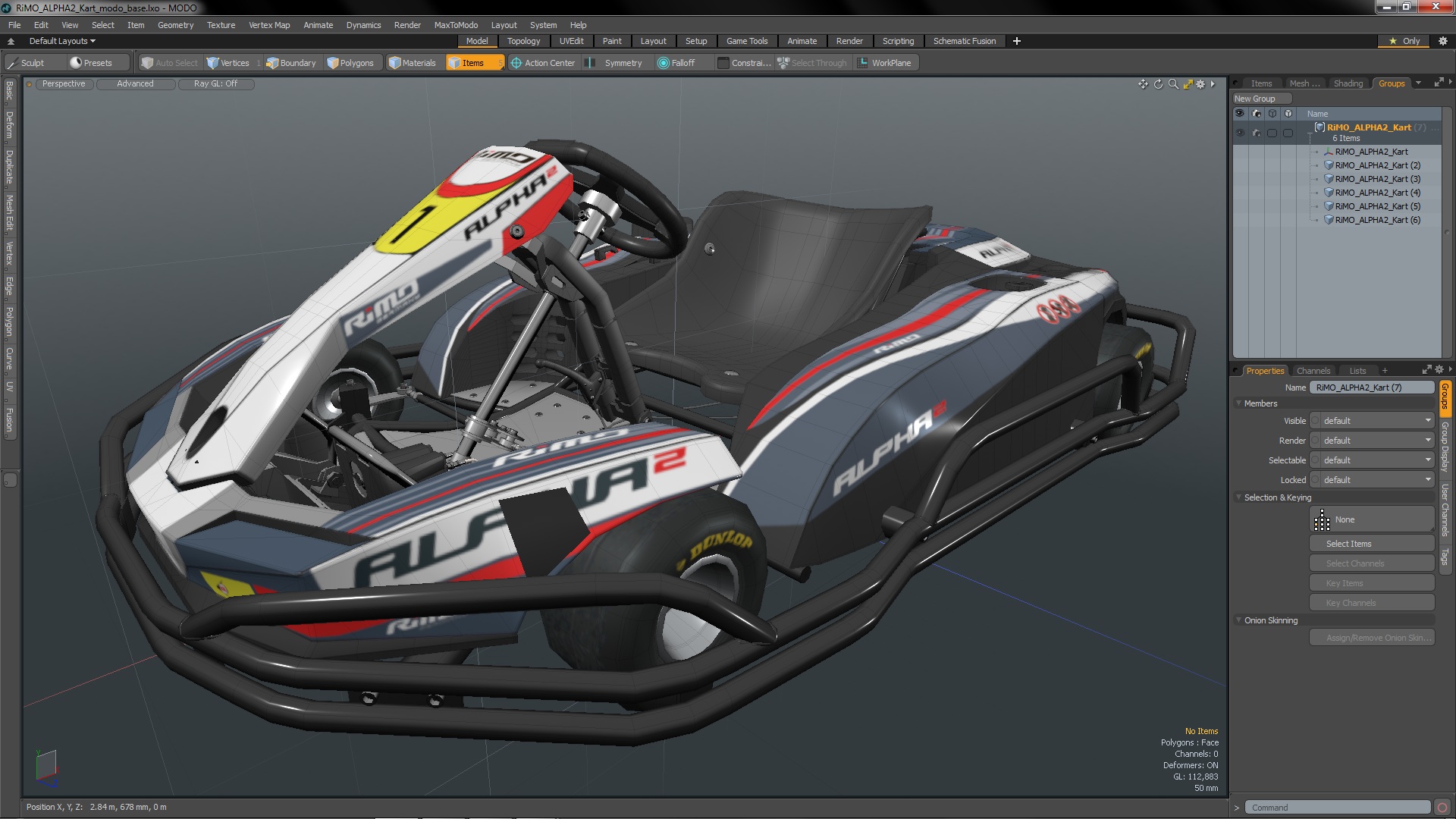Activate Items selection mode
1456x819 pixels.
[x=474, y=63]
